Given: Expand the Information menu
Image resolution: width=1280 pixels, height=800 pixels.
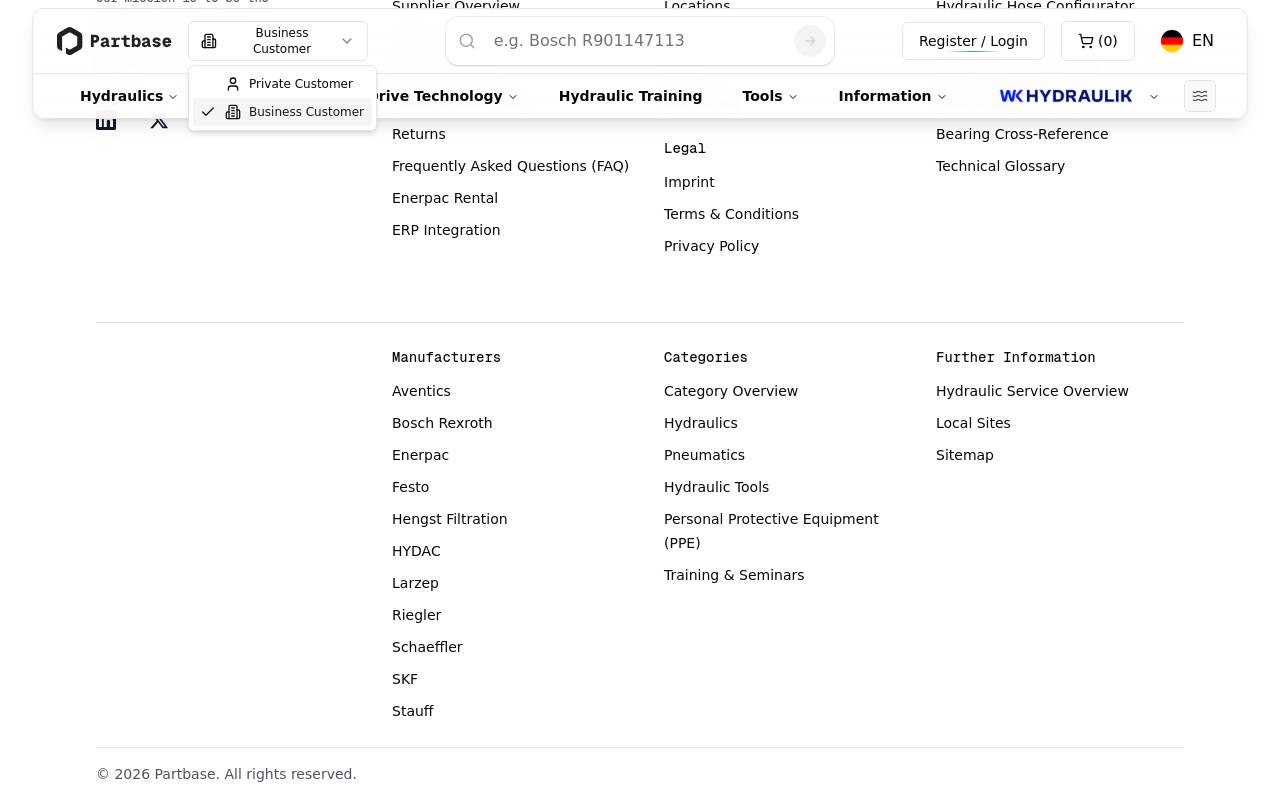Looking at the screenshot, I should (x=892, y=96).
